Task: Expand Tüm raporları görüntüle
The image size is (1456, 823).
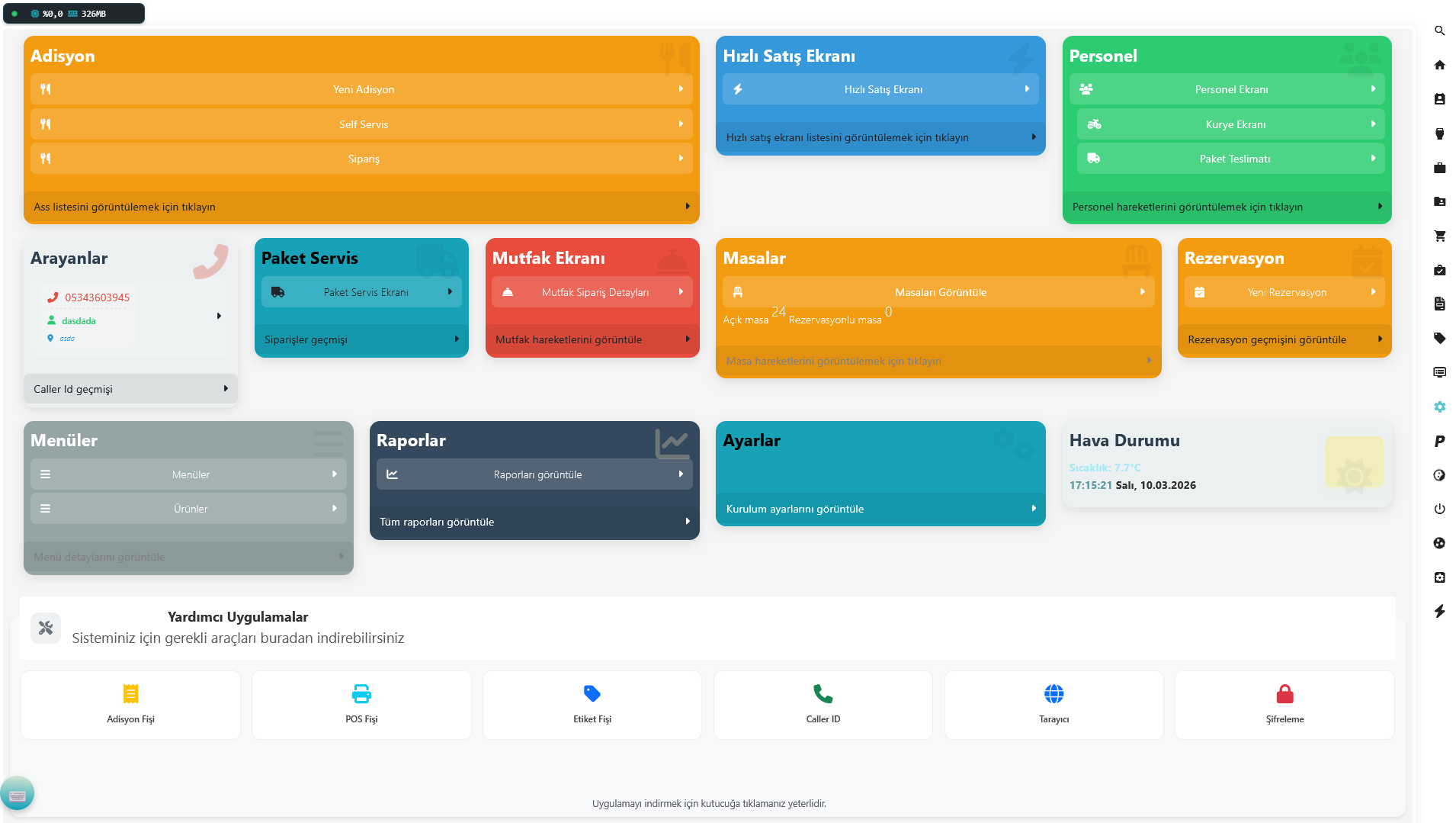Action: tap(534, 522)
